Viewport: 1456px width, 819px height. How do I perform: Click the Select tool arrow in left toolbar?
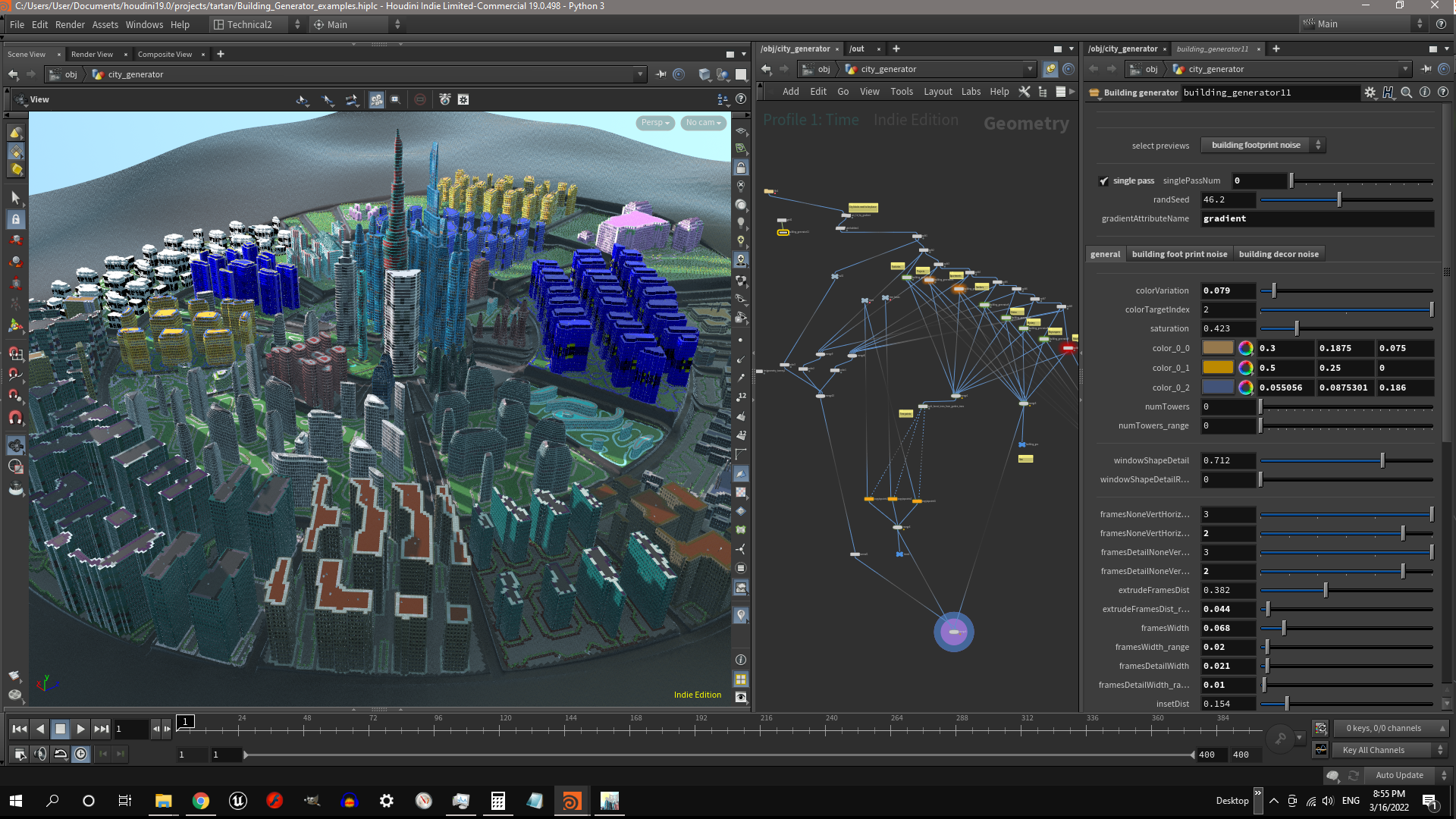(x=15, y=196)
